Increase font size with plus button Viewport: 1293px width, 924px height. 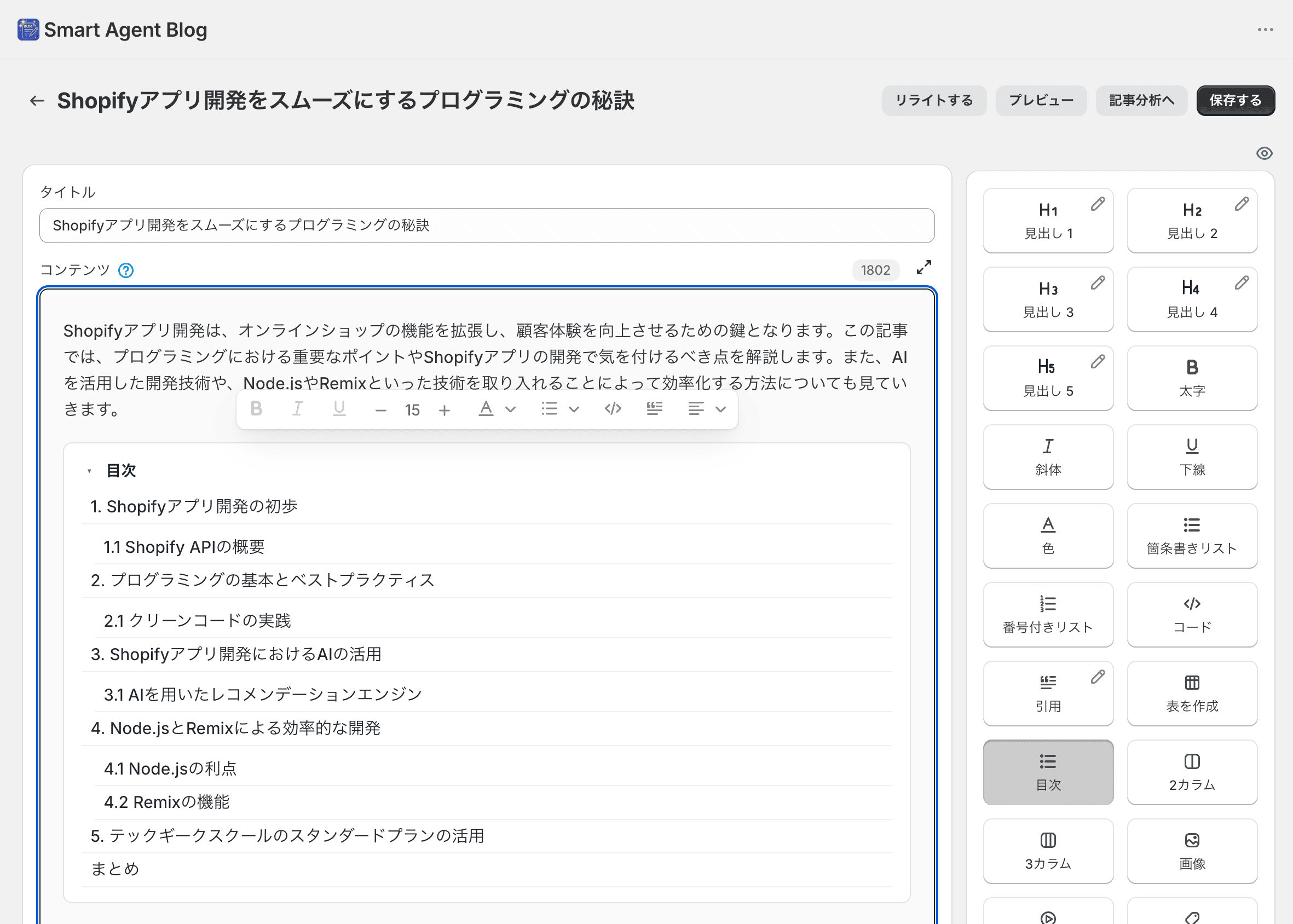445,409
